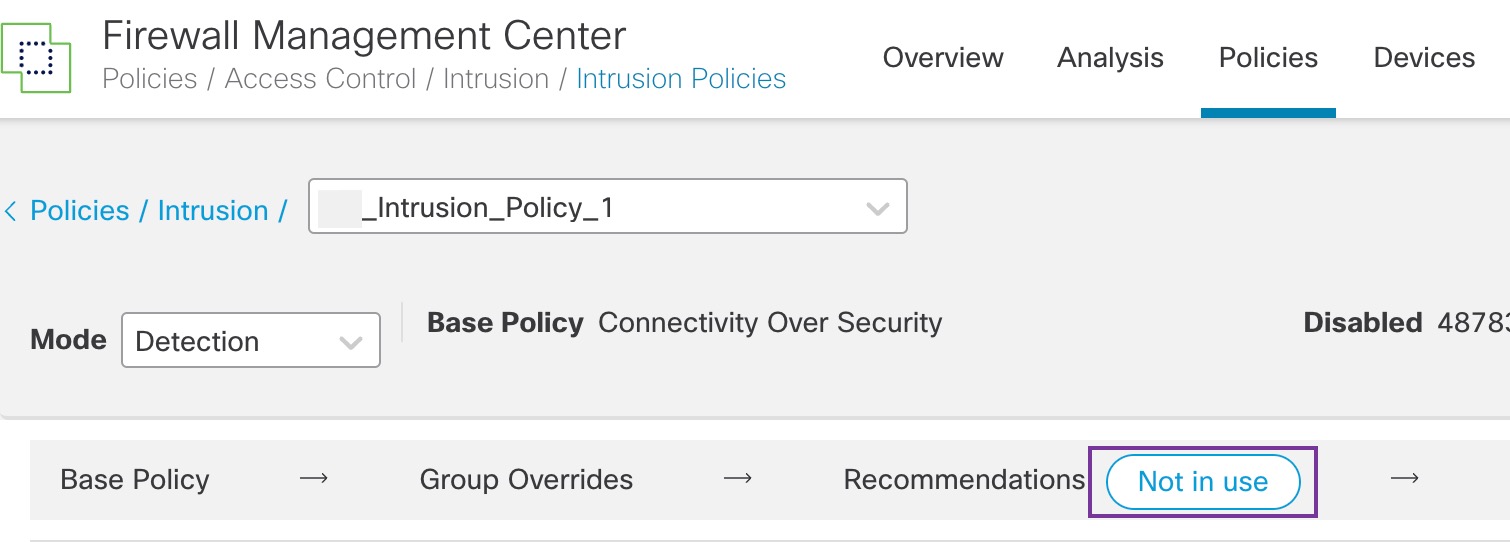Switch to the Analysis menu
The image size is (1510, 542).
click(x=1110, y=58)
